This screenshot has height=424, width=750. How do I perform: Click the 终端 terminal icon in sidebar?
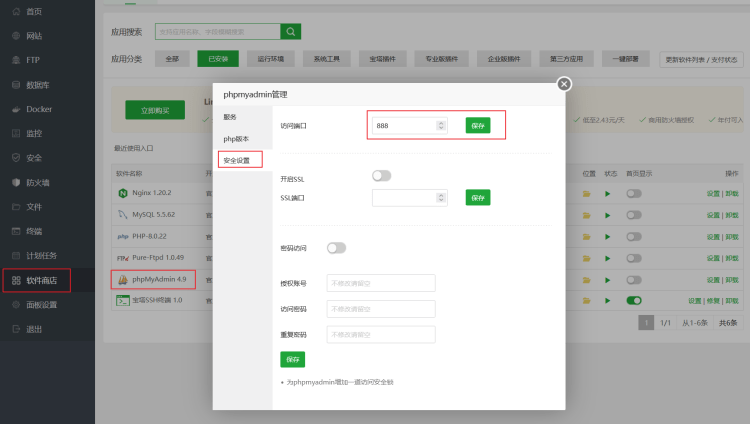[16, 231]
